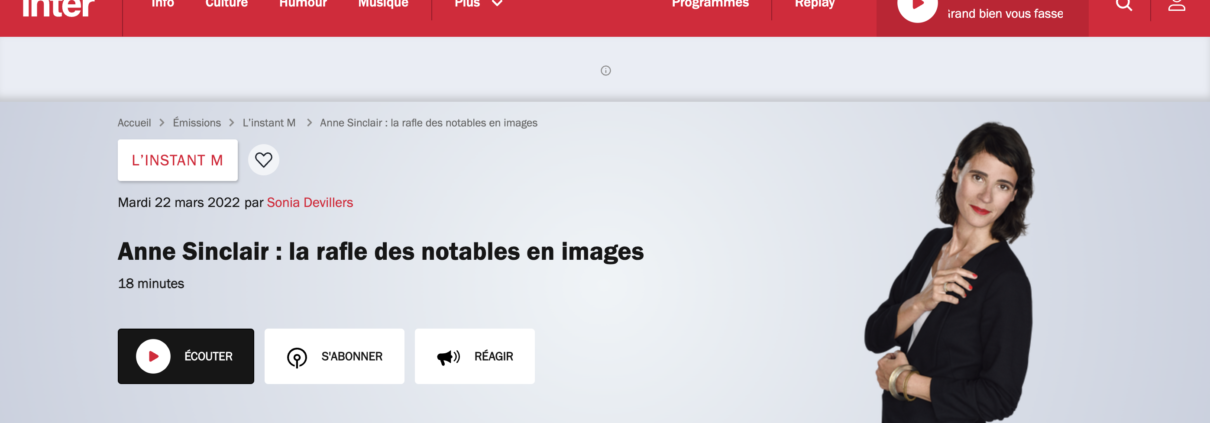Open the Programmes link
This screenshot has height=423, width=1210.
[710, 5]
